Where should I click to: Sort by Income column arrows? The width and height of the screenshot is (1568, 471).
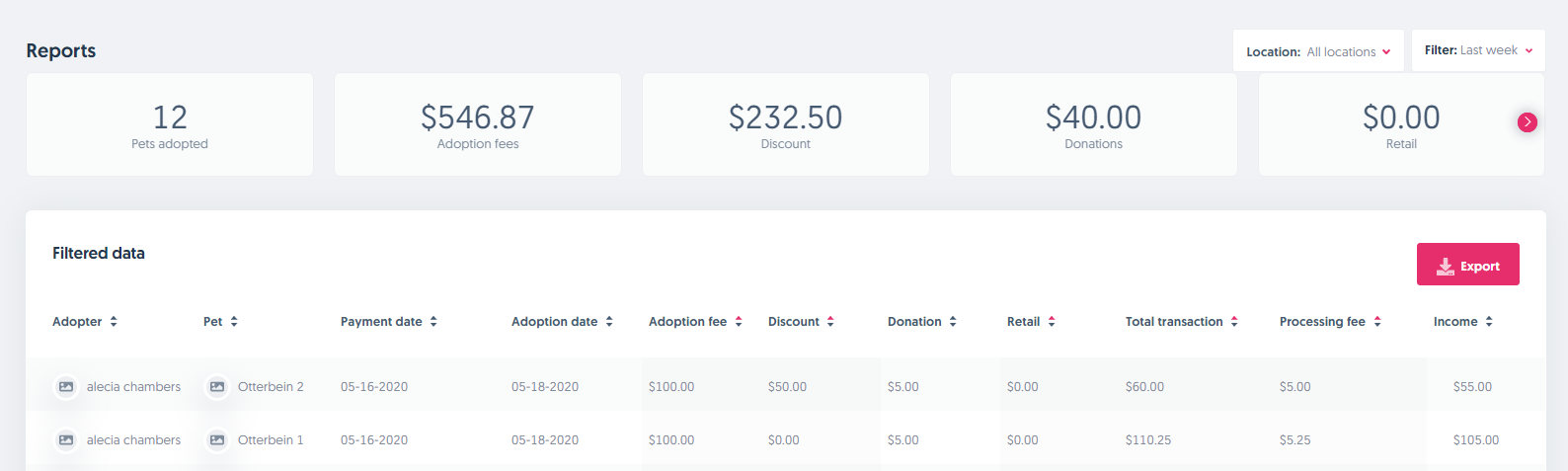point(1489,322)
